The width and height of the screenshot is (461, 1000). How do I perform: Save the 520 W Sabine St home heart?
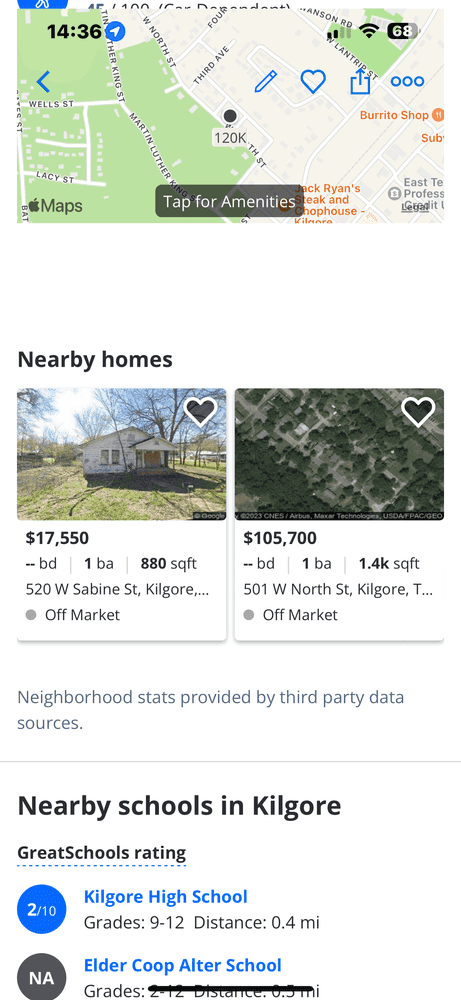tap(200, 412)
